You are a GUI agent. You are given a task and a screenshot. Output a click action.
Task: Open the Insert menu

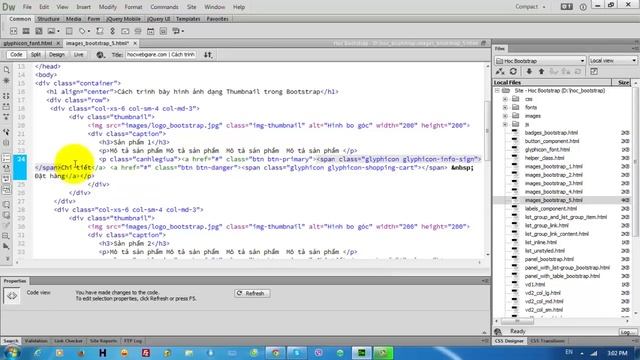point(84,7)
